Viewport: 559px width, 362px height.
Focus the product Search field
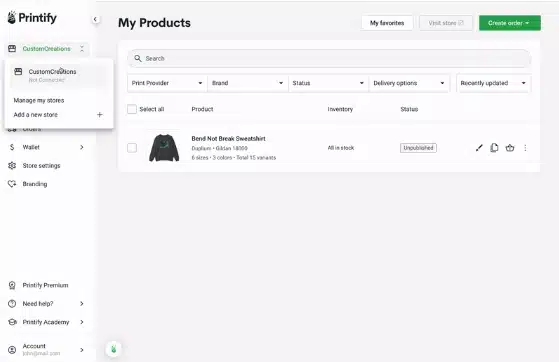329,58
